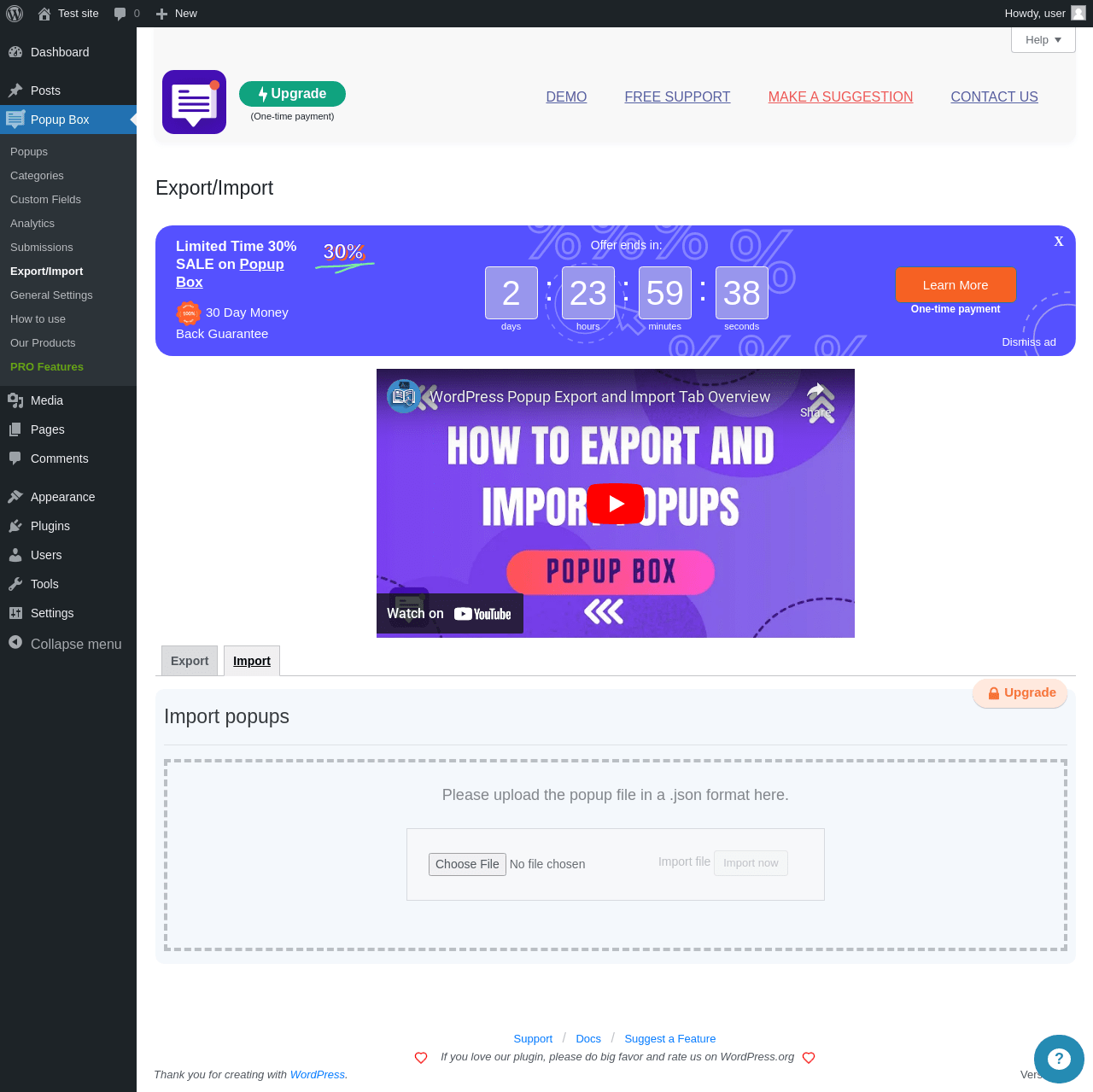
Task: Click the Popup Box link in sale banner
Action: click(x=230, y=273)
